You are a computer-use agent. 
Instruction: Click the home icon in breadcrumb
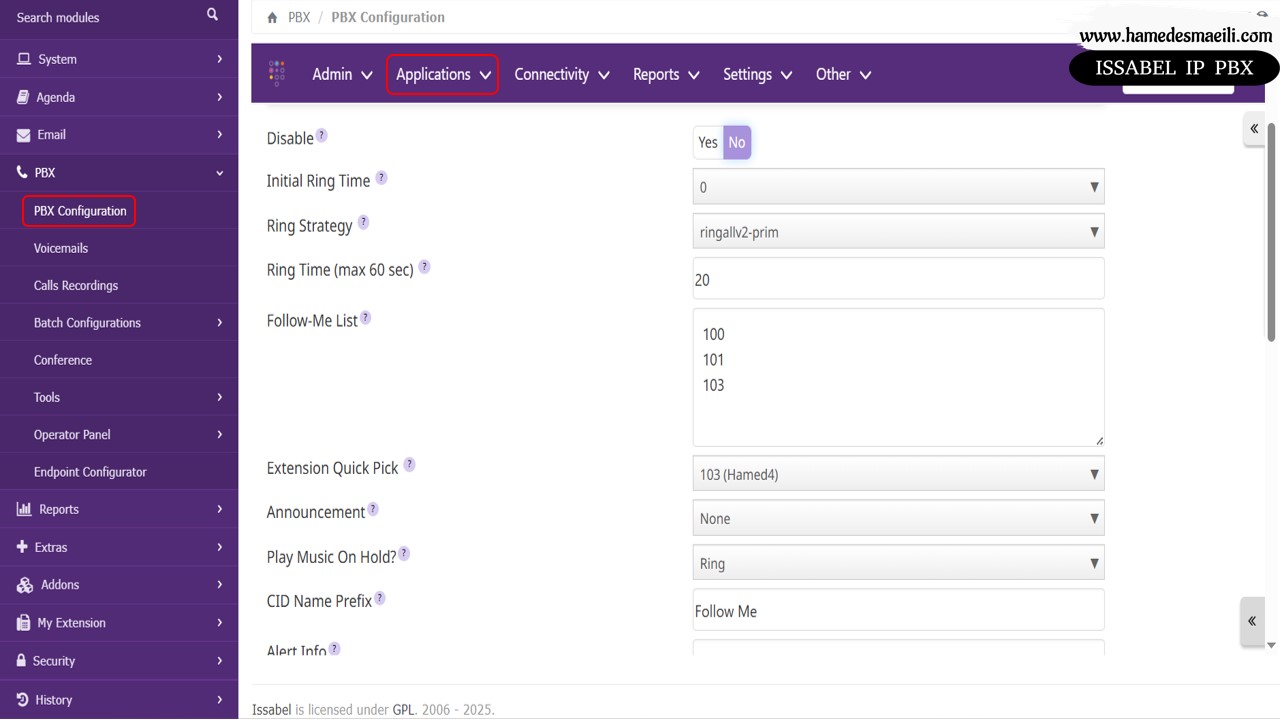pyautogui.click(x=272, y=18)
